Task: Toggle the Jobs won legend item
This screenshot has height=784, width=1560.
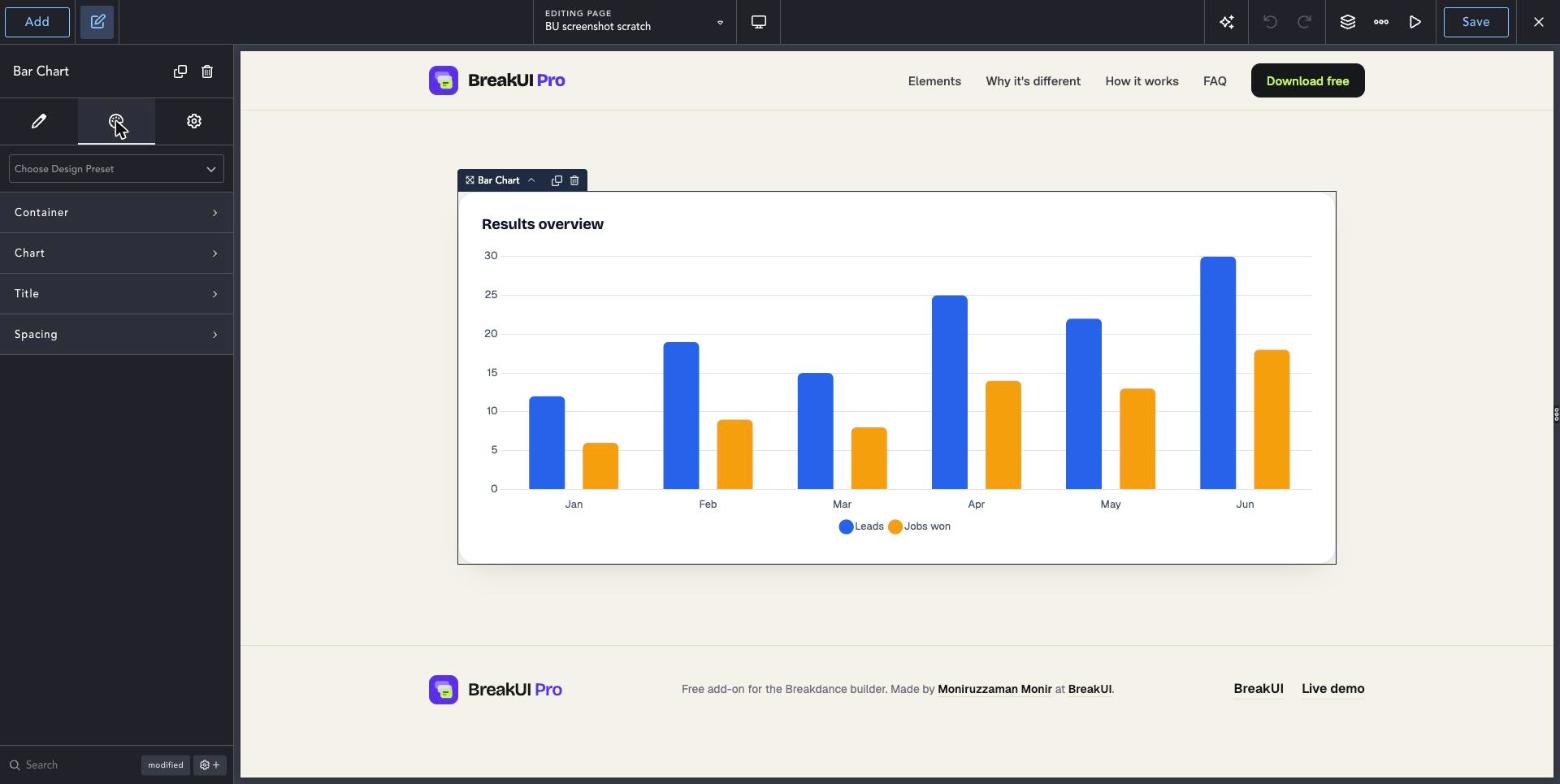Action: coord(919,526)
